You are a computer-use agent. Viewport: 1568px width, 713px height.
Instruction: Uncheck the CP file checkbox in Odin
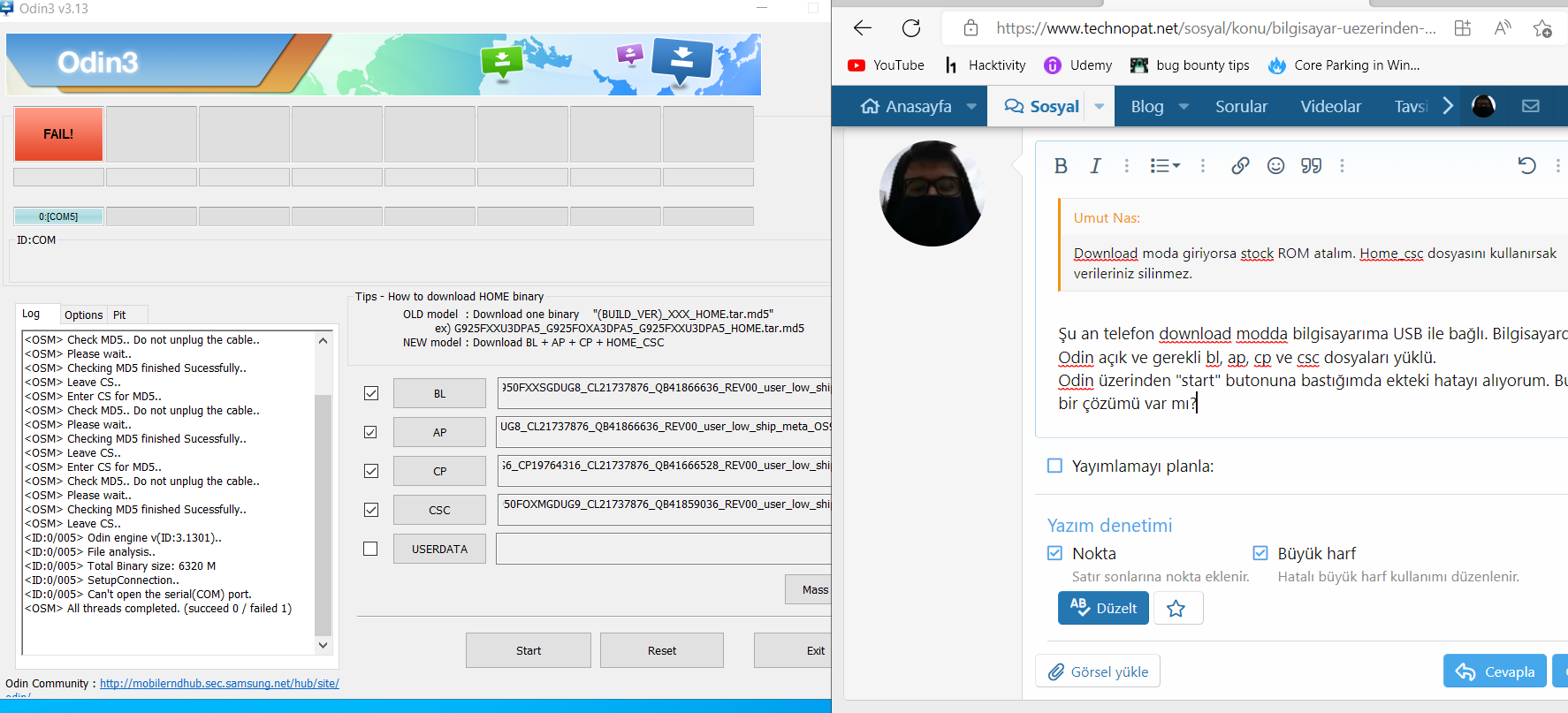tap(371, 471)
